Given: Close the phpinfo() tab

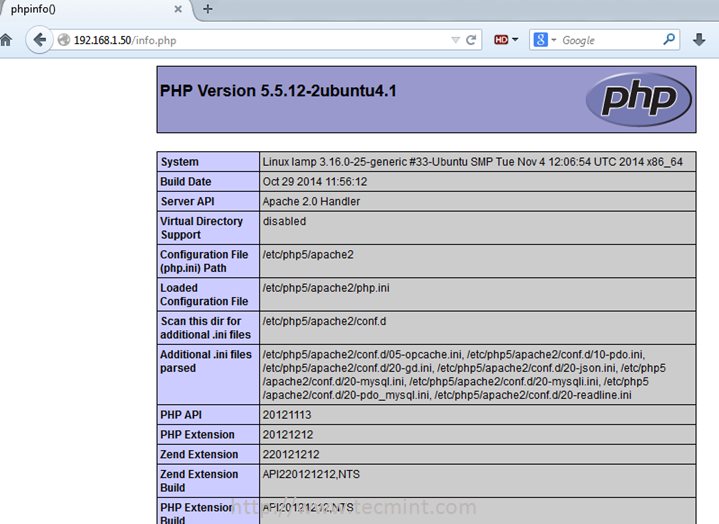Looking at the screenshot, I should click(x=178, y=9).
